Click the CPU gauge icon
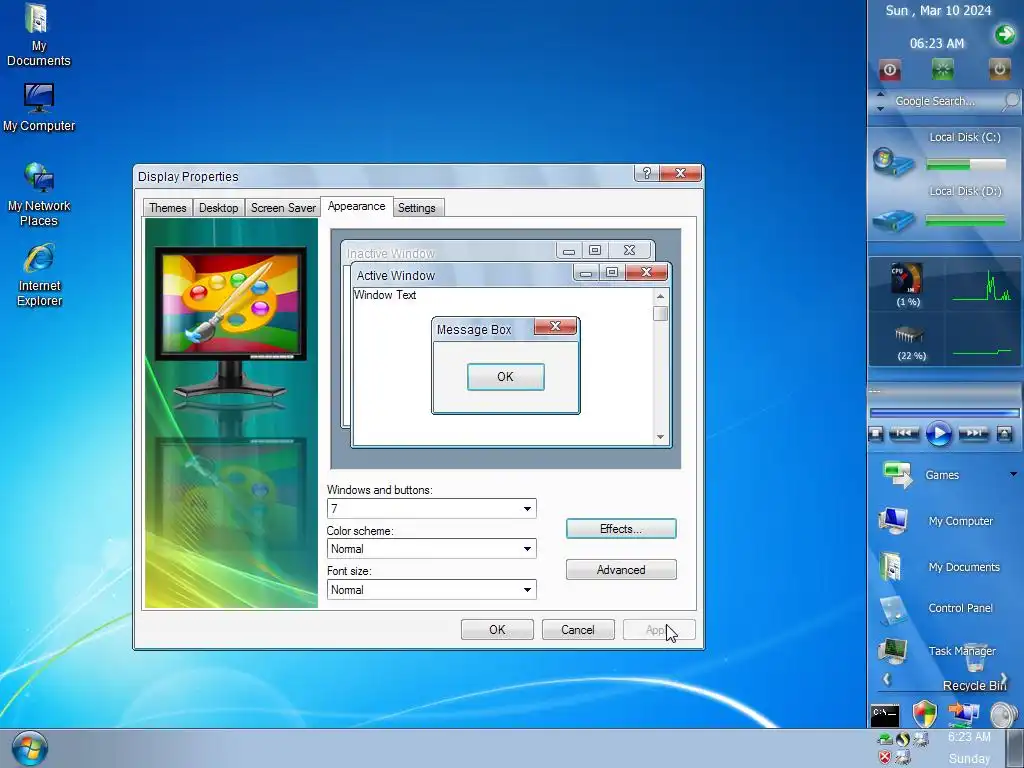This screenshot has height=768, width=1024. click(907, 279)
